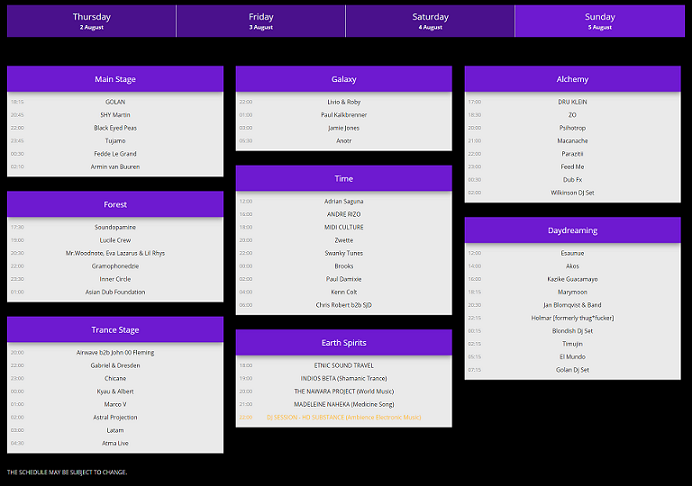This screenshot has width=692, height=486.
Task: Select Gramophonedzie in the Forest list
Action: (115, 266)
